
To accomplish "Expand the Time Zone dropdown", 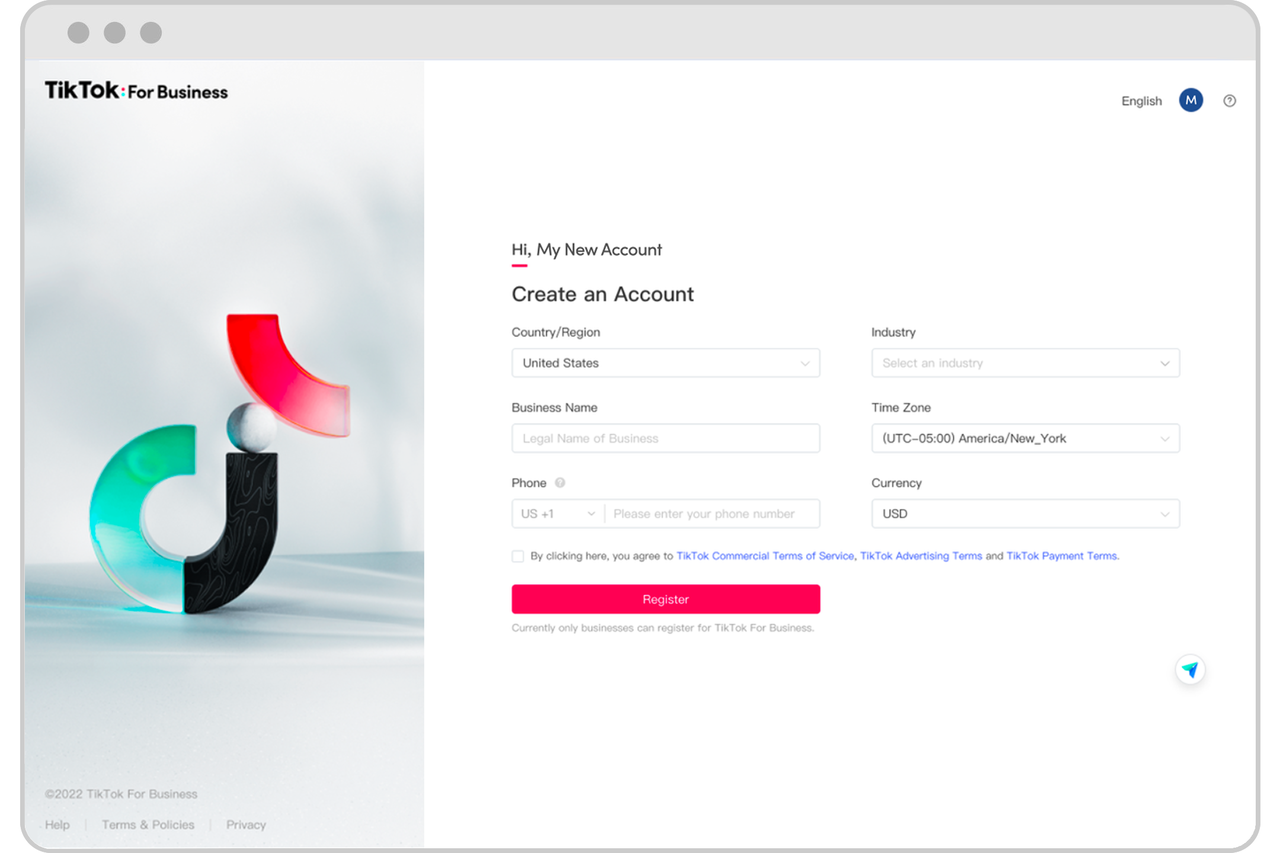I will (1025, 438).
